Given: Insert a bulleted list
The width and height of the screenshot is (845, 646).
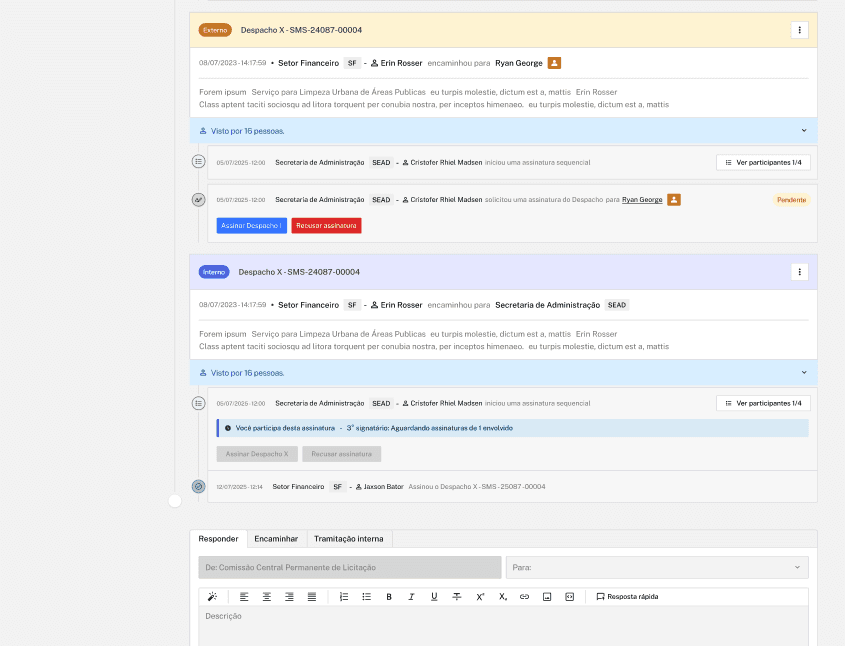Looking at the screenshot, I should (x=366, y=596).
